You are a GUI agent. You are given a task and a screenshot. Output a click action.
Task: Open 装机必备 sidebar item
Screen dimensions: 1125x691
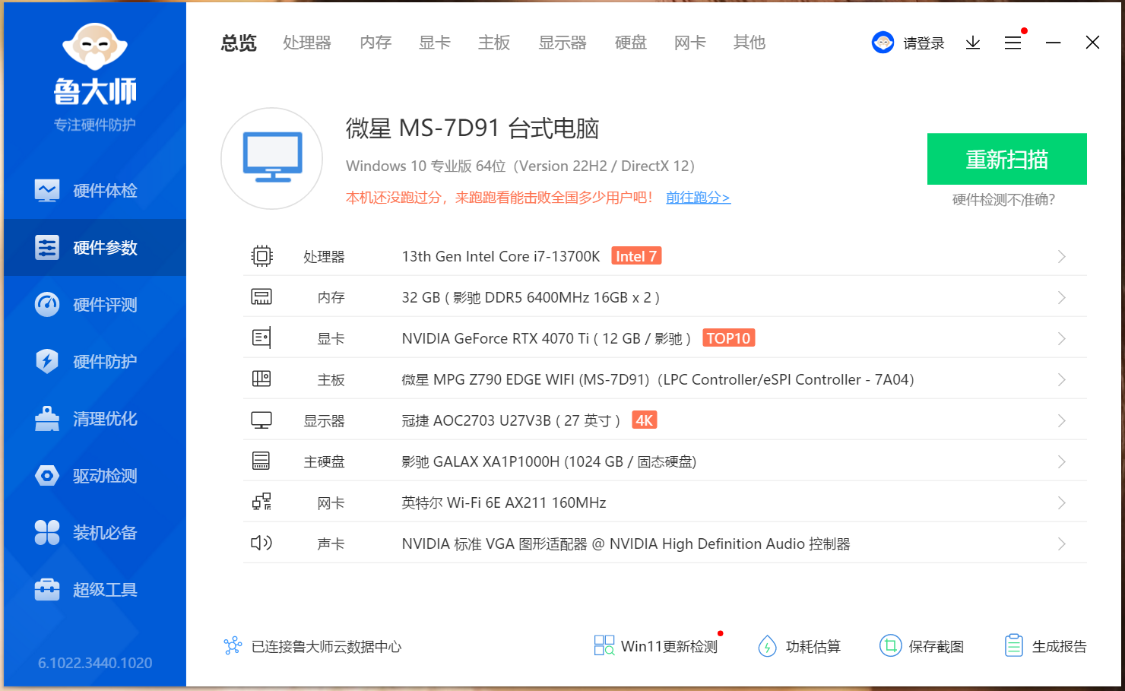(x=95, y=532)
